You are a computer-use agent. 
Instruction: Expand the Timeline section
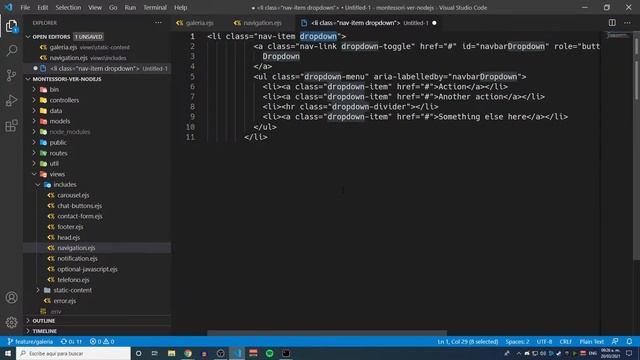(44, 331)
